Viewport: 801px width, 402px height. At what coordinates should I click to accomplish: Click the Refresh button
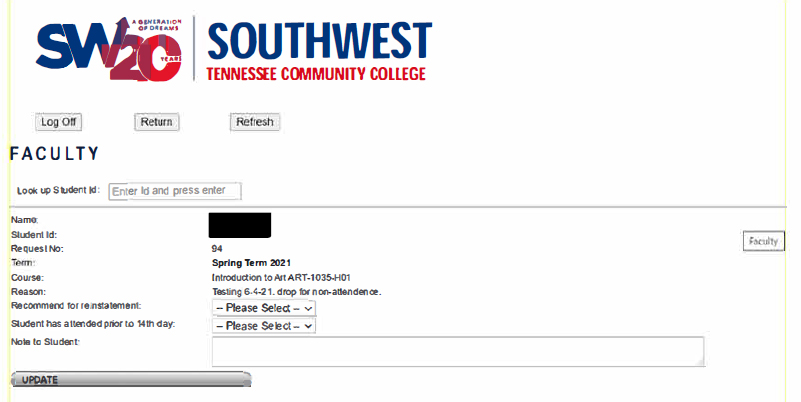[x=255, y=122]
